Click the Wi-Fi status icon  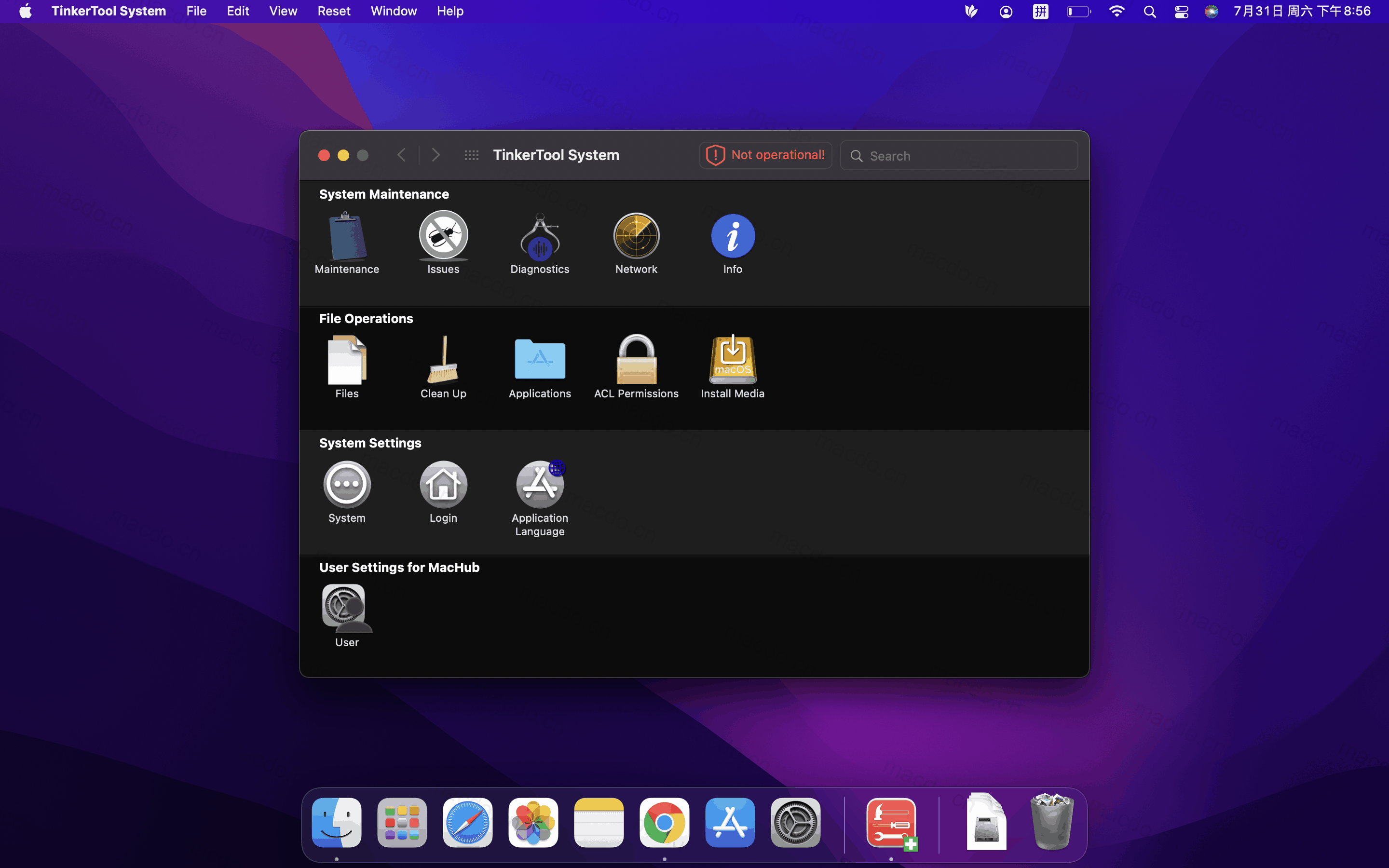[x=1117, y=12]
